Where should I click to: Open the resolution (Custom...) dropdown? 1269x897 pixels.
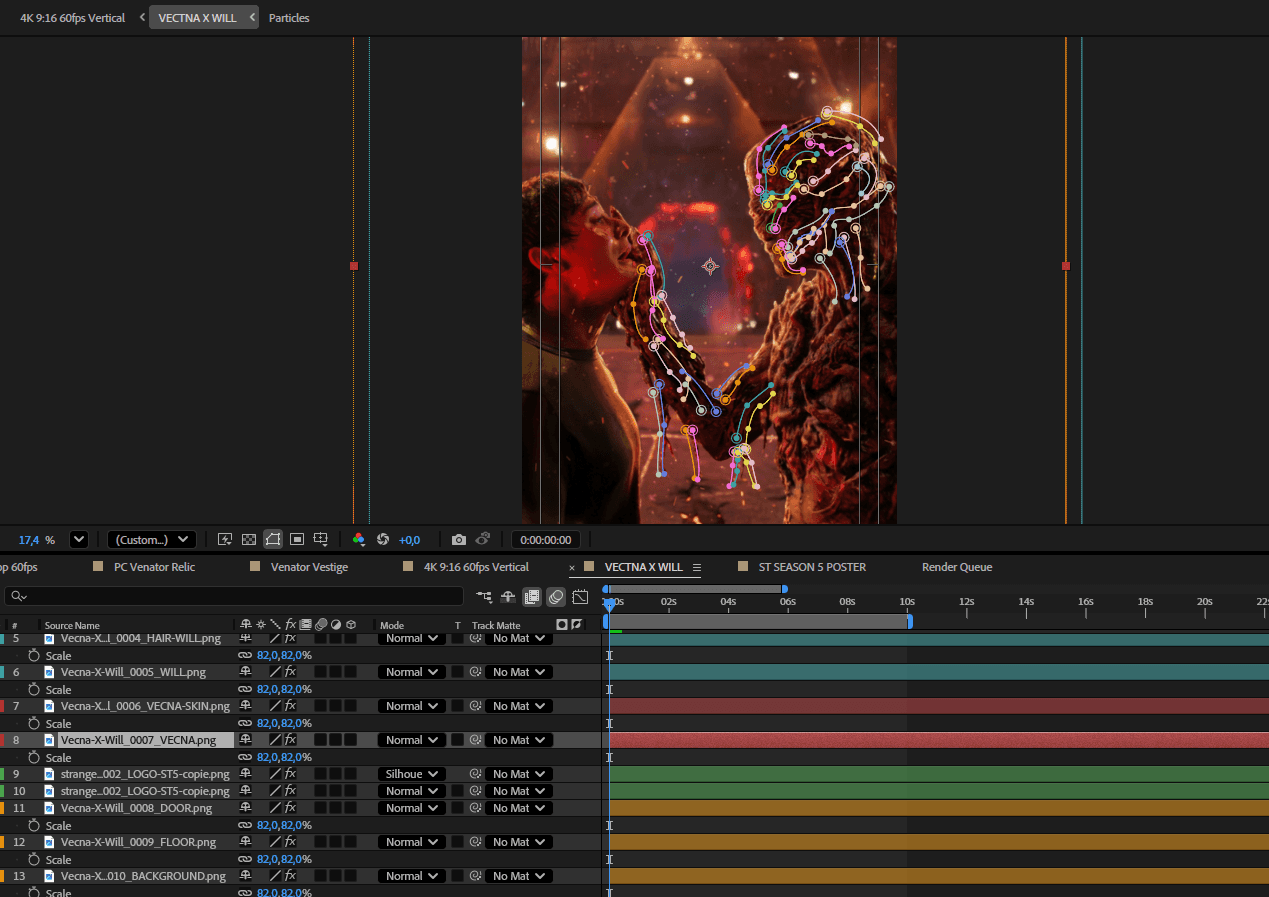151,539
